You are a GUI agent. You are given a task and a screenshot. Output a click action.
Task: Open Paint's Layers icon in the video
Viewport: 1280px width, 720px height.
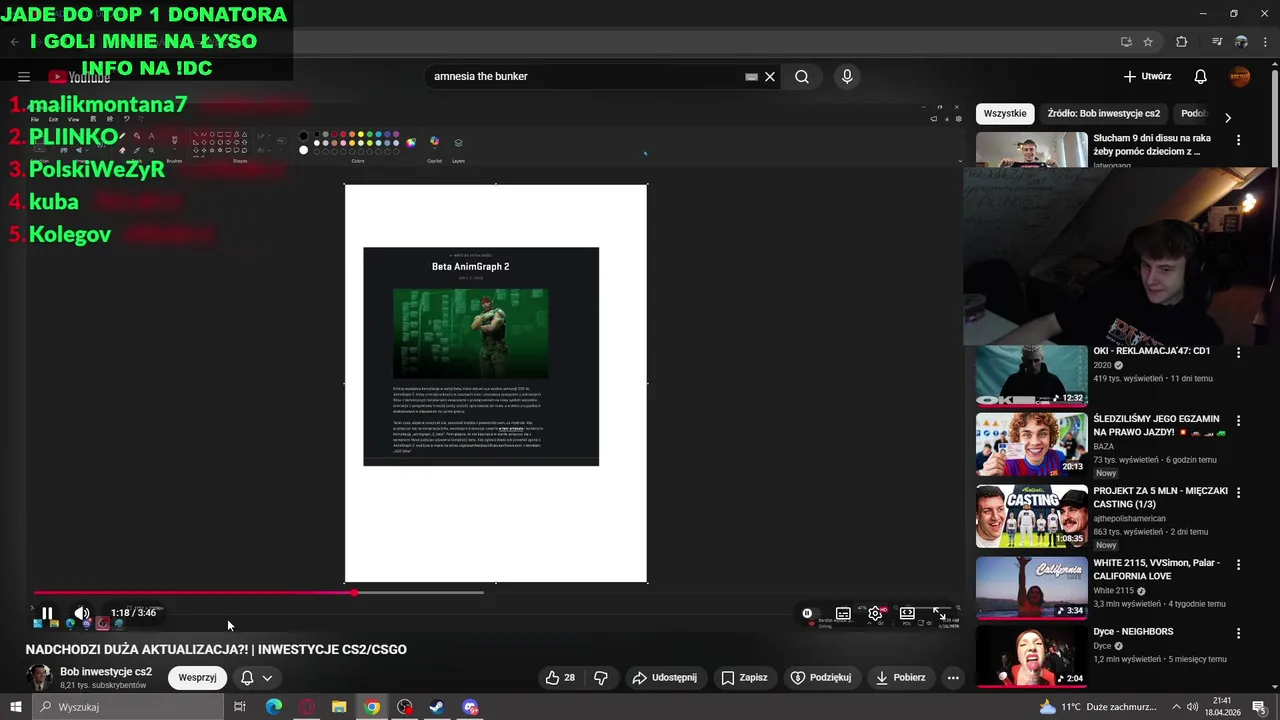(458, 143)
